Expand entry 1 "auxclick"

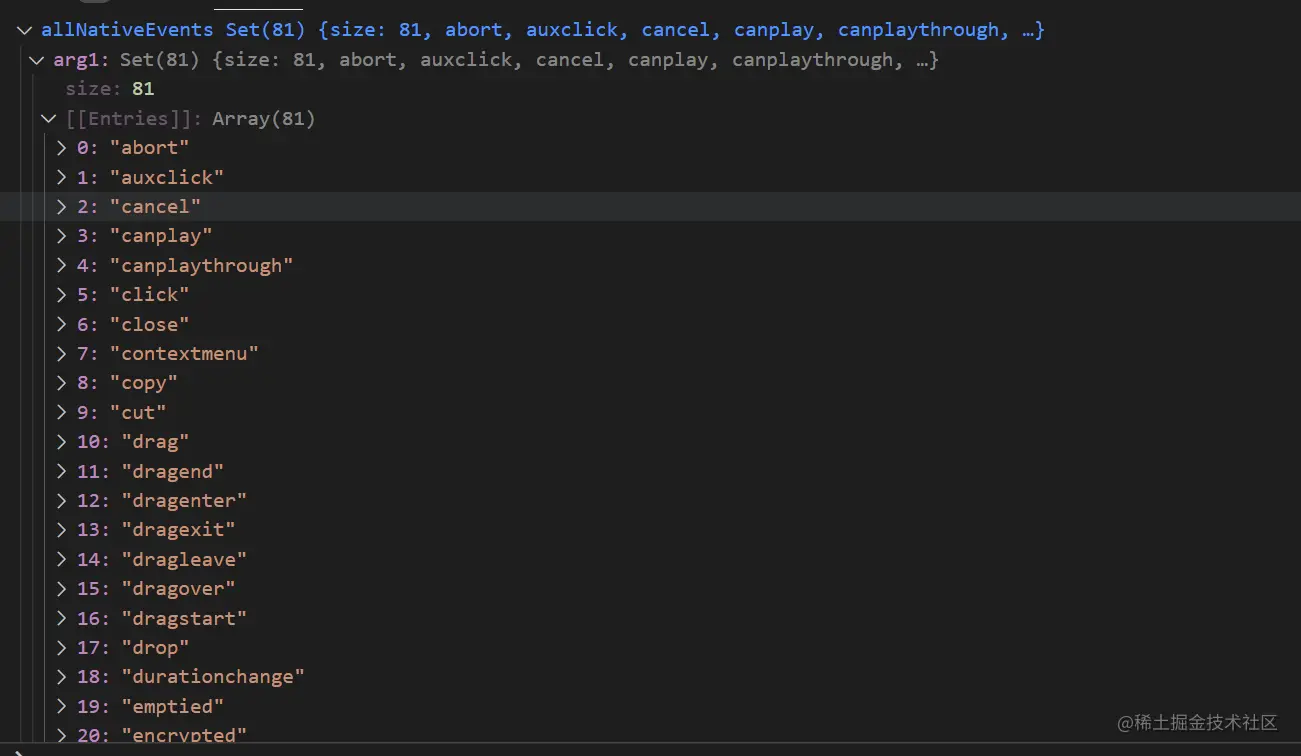pyautogui.click(x=61, y=177)
